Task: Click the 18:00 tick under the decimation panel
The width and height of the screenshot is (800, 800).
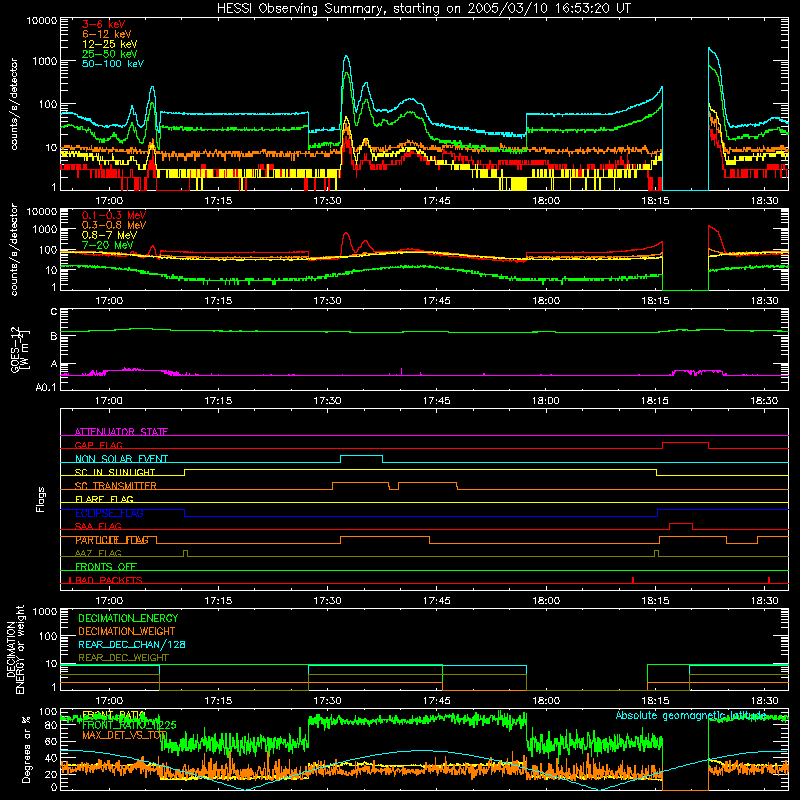Action: coord(546,700)
